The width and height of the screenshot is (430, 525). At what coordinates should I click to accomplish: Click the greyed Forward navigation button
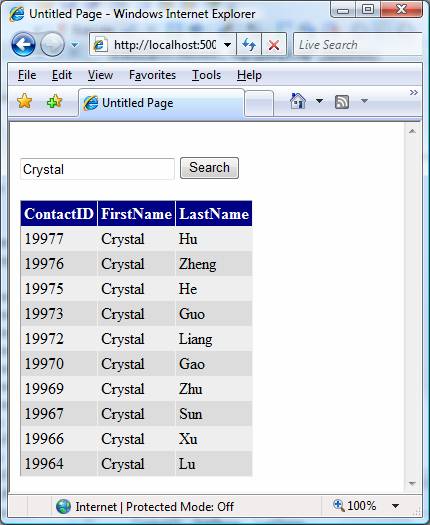pos(52,45)
